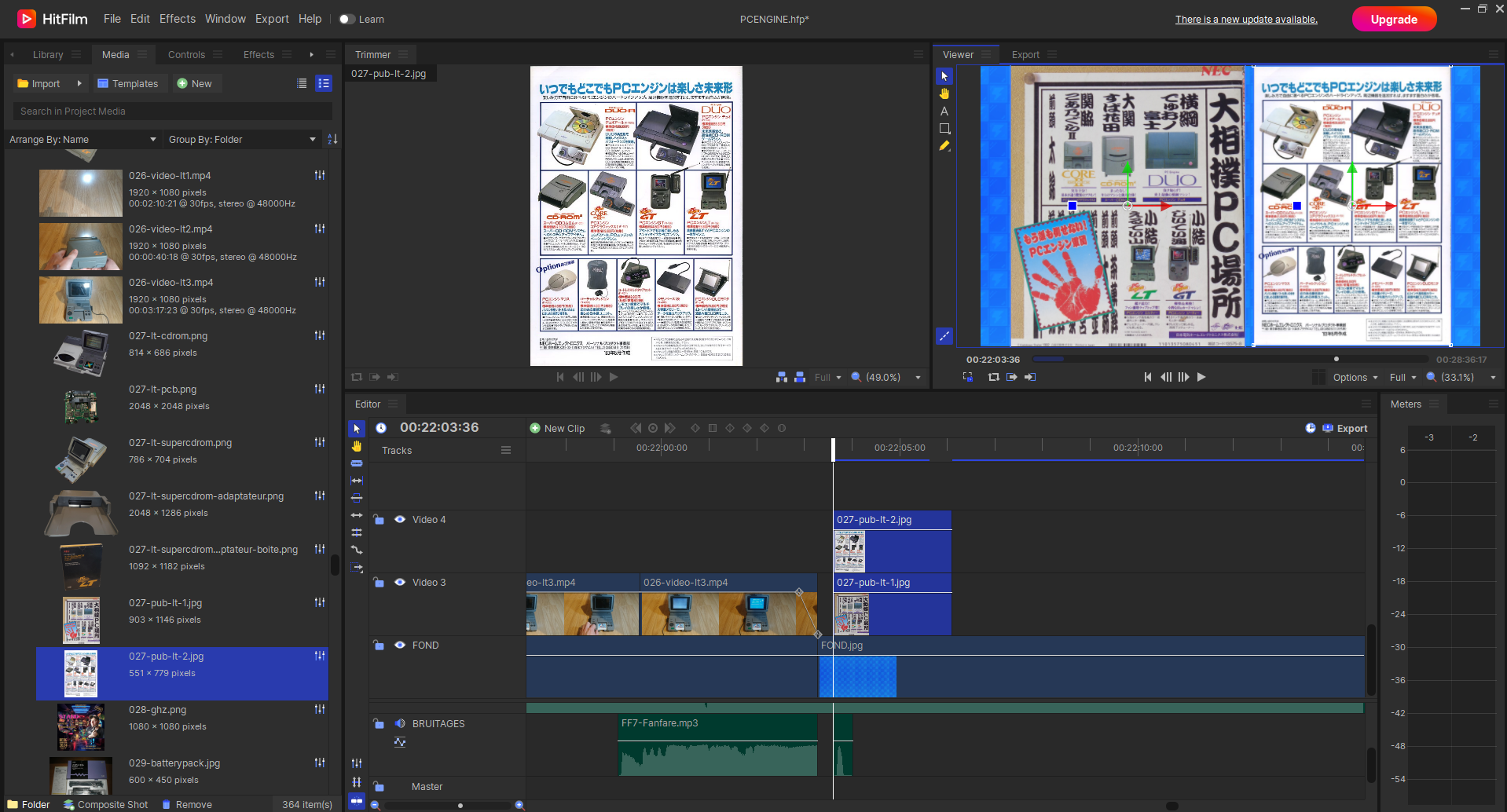Image resolution: width=1507 pixels, height=812 pixels.
Task: Open the Window menu
Action: [225, 19]
